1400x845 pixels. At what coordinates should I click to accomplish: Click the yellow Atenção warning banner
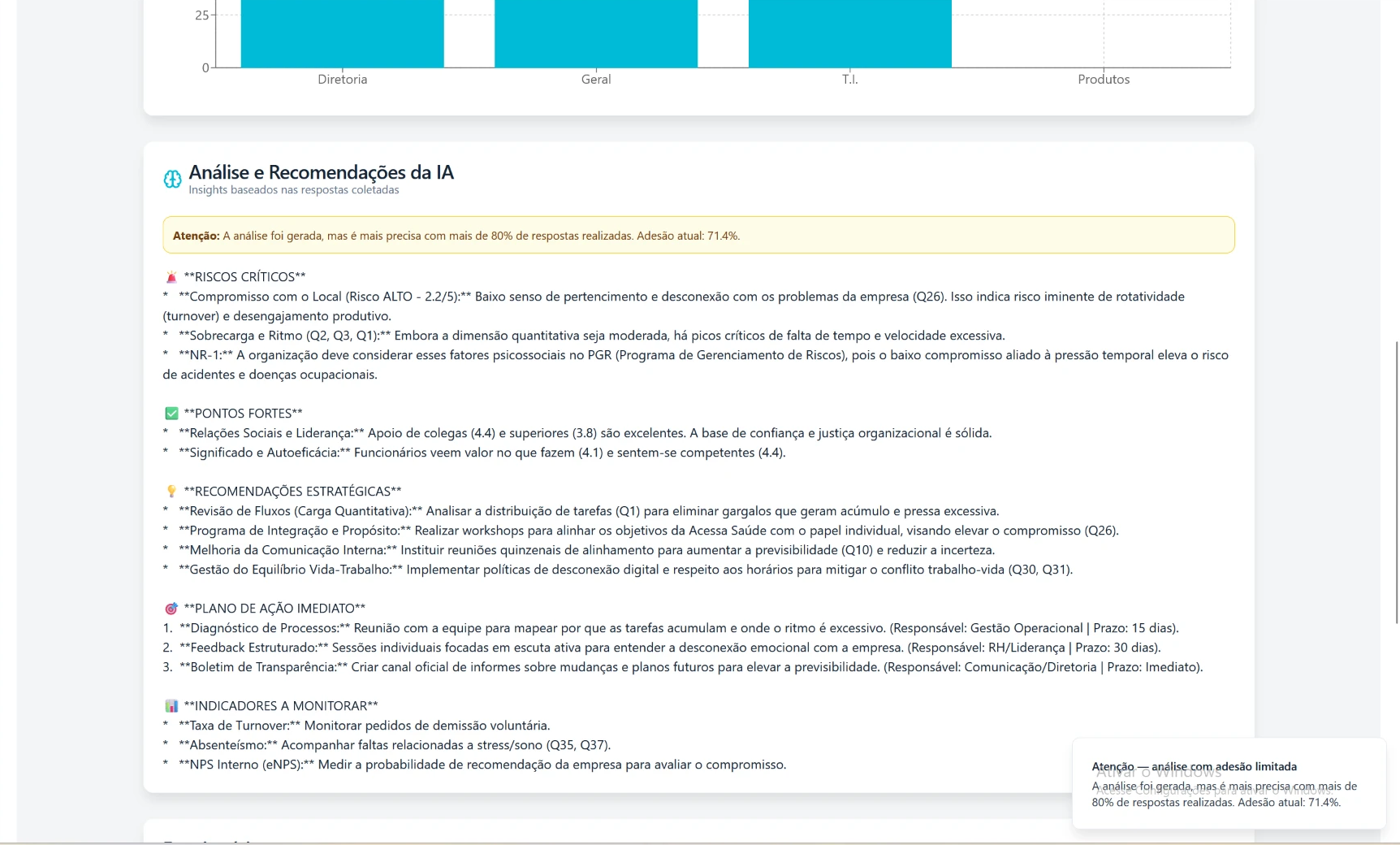coord(698,235)
